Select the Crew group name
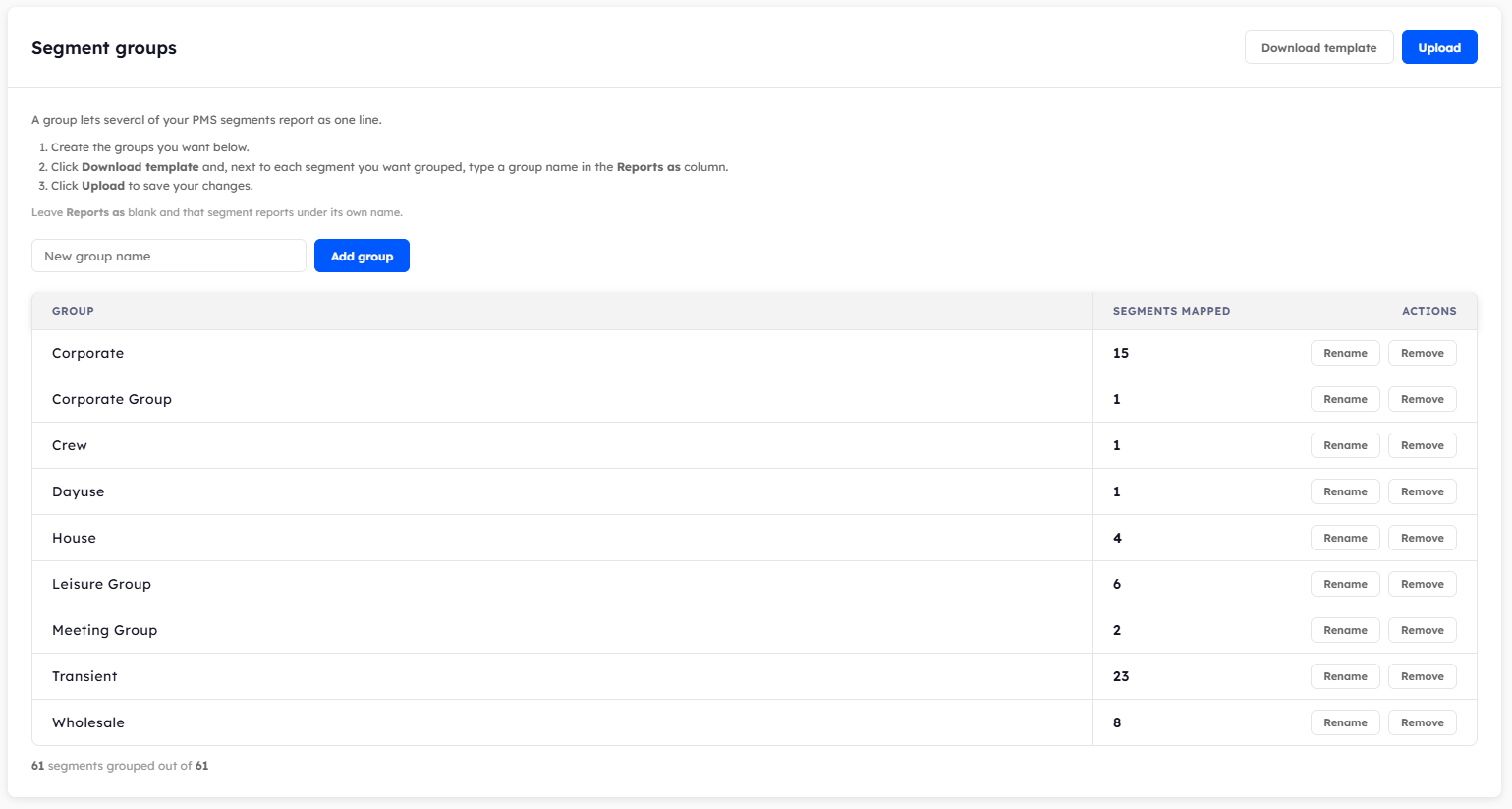 [70, 445]
